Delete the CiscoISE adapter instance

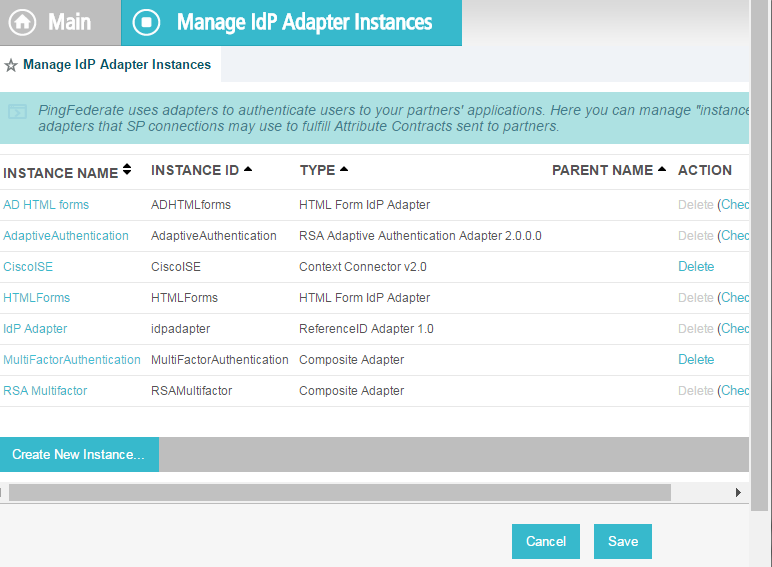696,267
